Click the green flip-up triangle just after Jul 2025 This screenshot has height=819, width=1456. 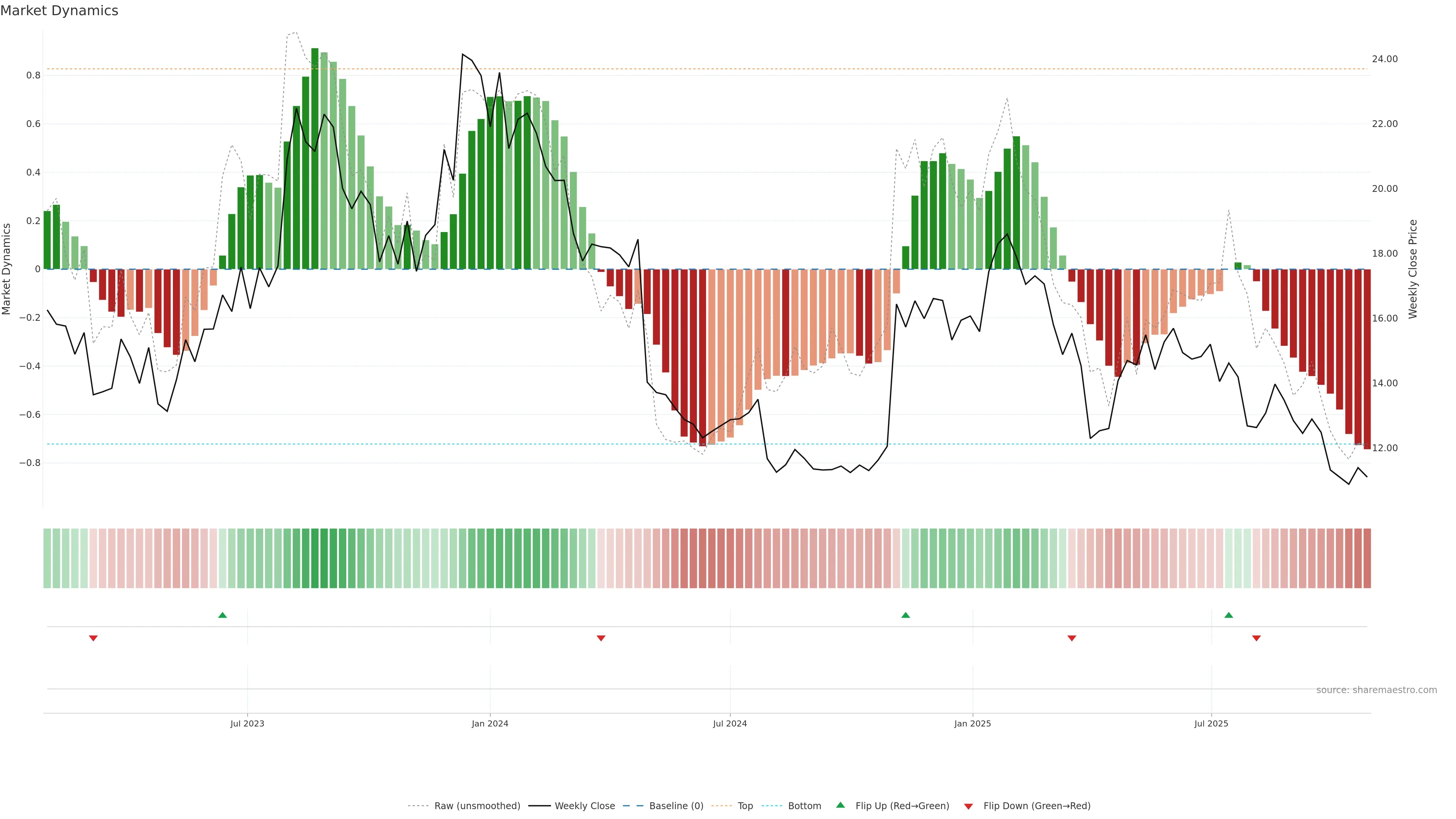1228,615
